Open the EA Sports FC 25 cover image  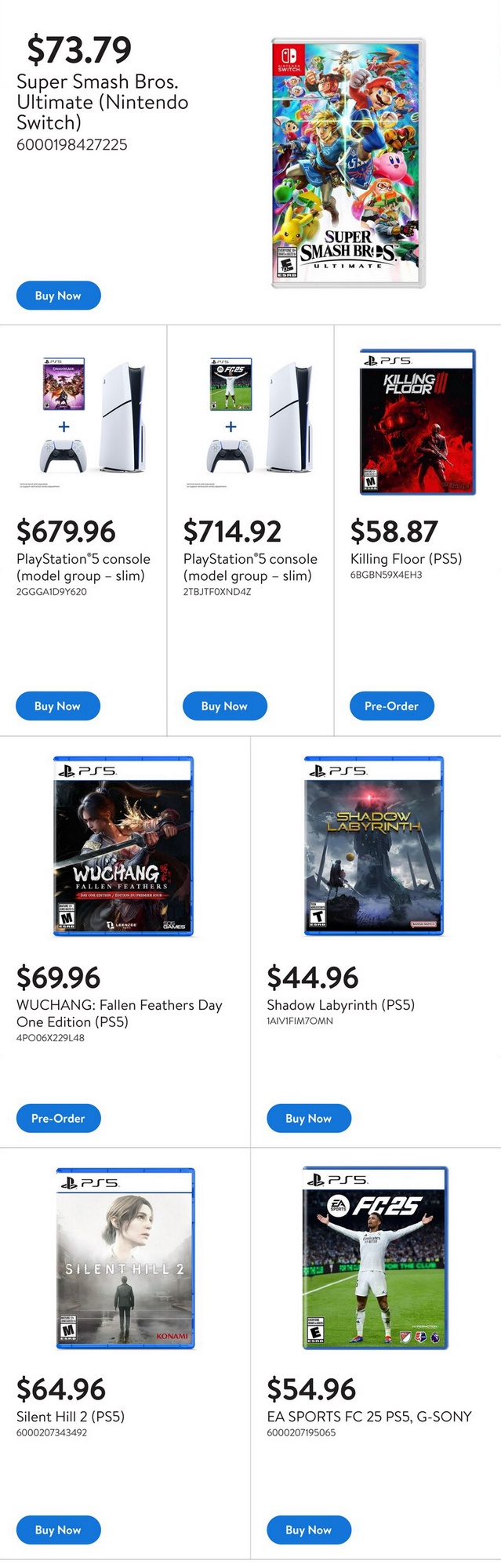[x=375, y=1258]
